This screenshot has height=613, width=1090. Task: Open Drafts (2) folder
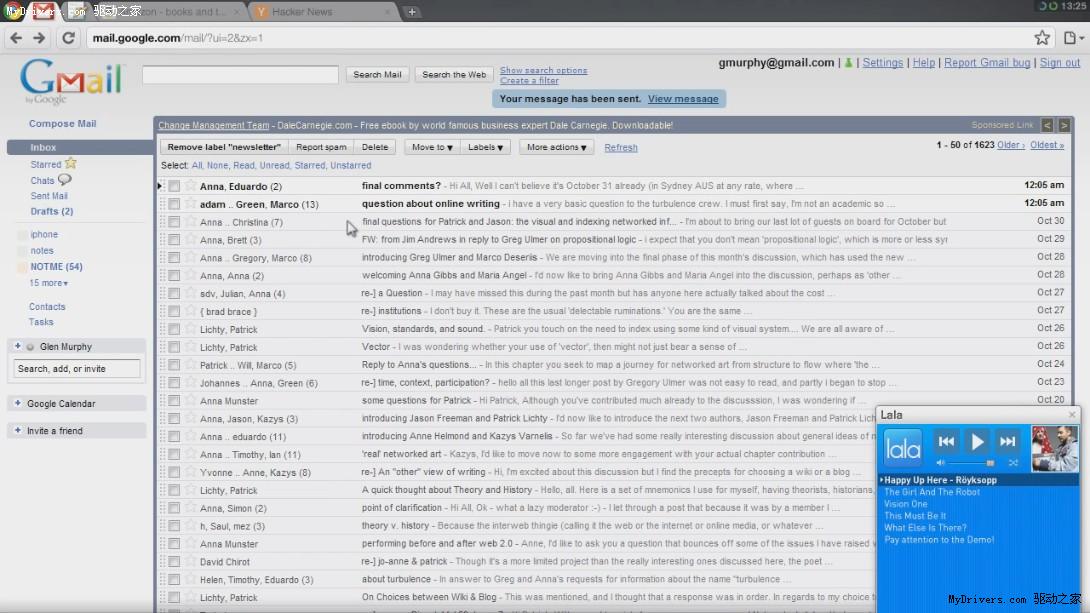(51, 211)
